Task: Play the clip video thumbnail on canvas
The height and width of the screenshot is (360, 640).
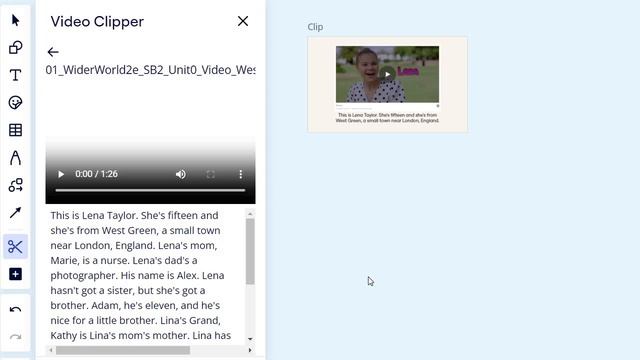Action: coord(387,74)
